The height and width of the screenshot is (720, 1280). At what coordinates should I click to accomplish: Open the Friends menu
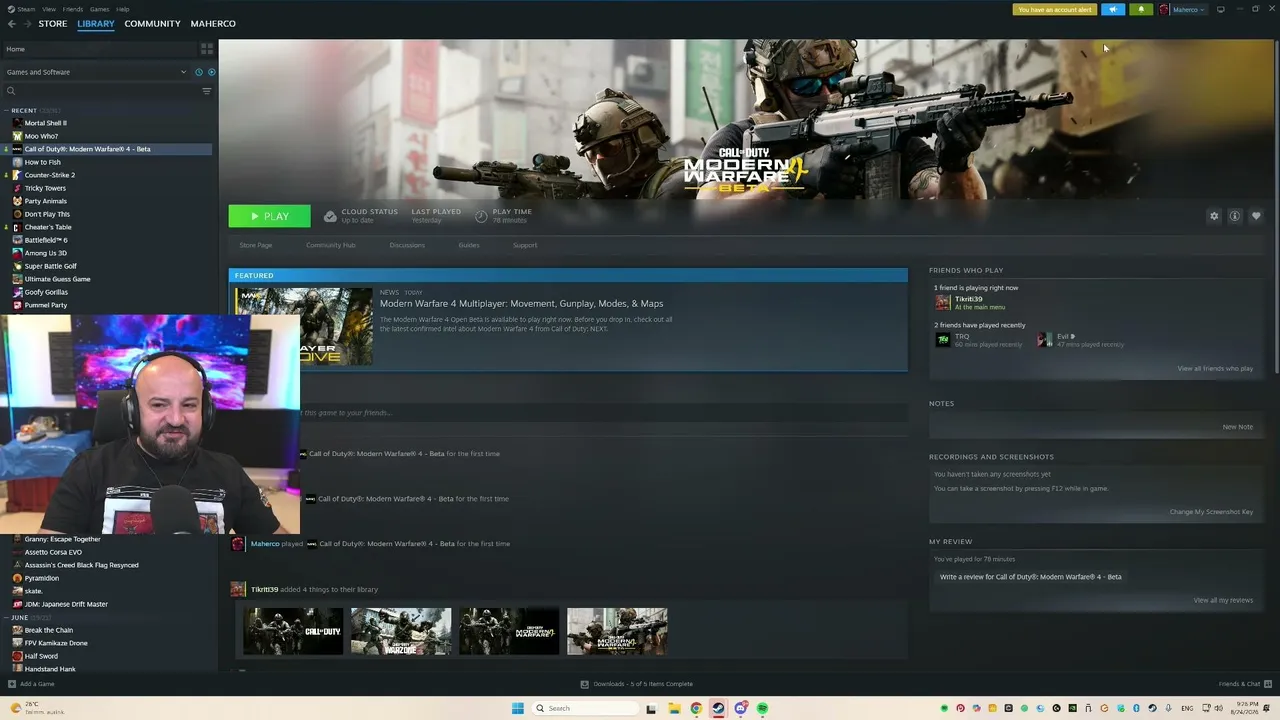[x=73, y=9]
